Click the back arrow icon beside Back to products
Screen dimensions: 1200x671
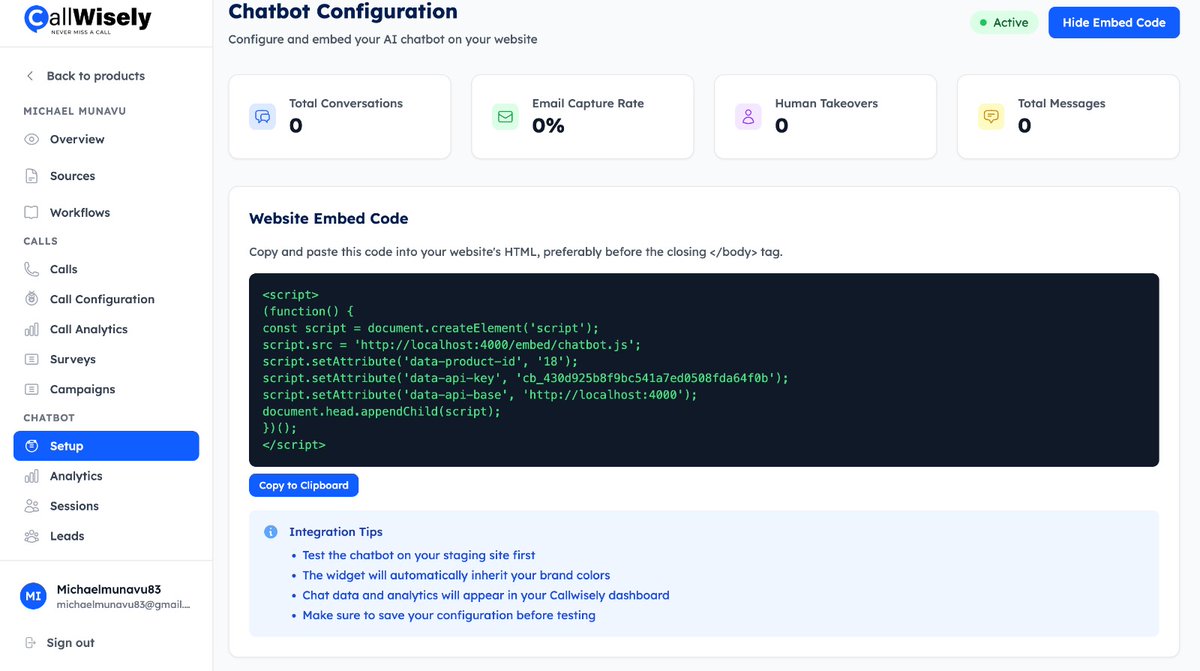(x=30, y=76)
